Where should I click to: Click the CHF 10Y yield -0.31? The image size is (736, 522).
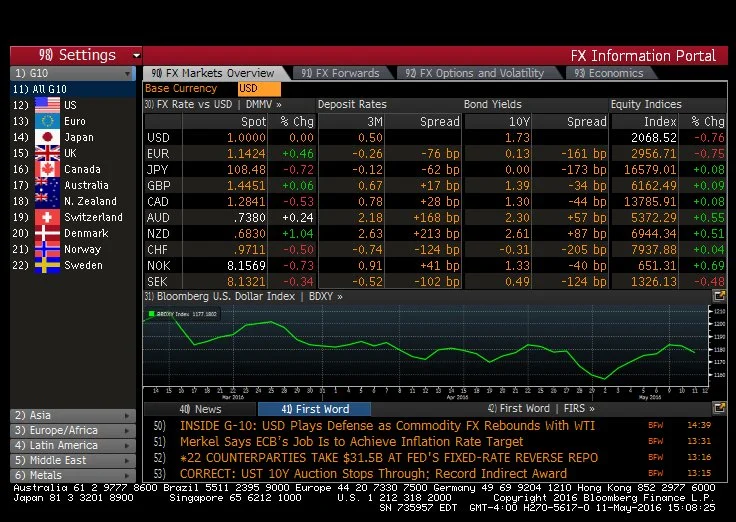[514, 249]
